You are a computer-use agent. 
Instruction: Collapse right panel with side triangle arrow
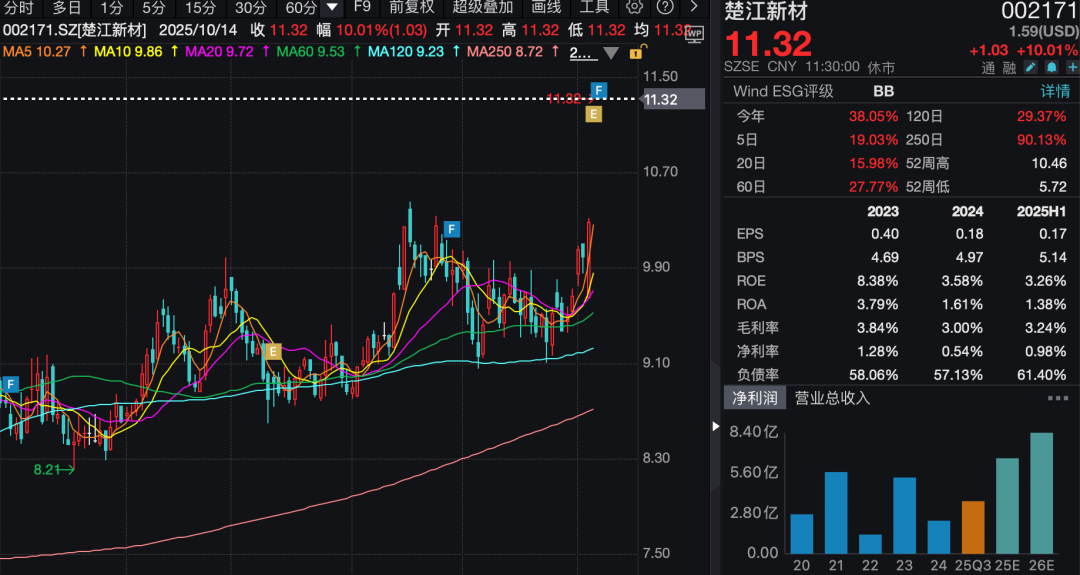click(x=715, y=427)
